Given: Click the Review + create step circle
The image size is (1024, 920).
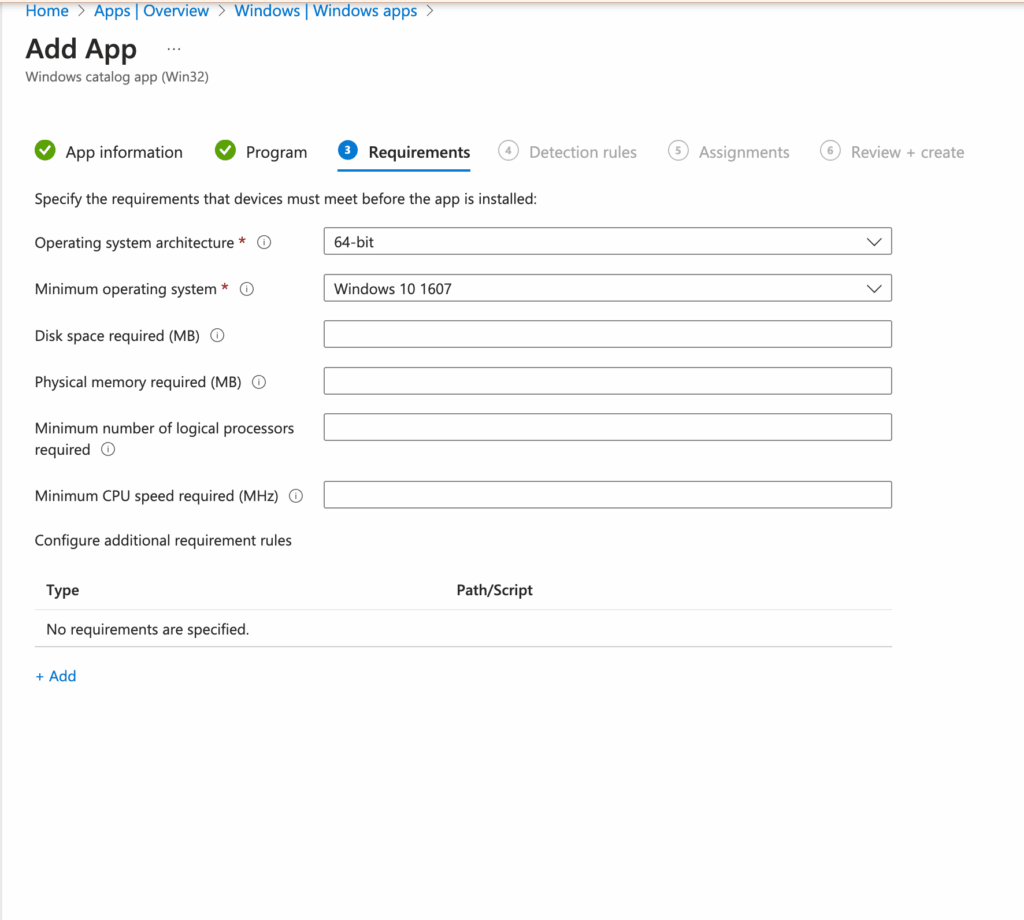Looking at the screenshot, I should tap(830, 151).
